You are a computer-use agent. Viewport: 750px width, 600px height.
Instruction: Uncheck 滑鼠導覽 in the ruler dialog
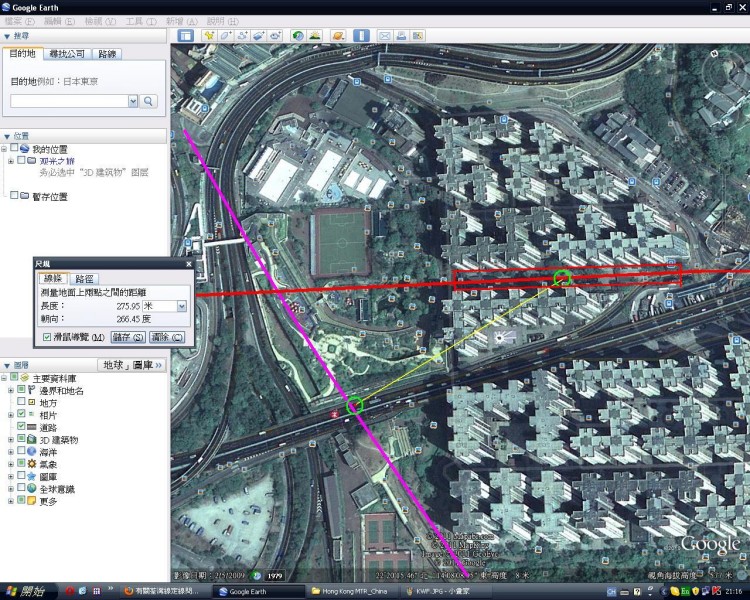pos(47,338)
